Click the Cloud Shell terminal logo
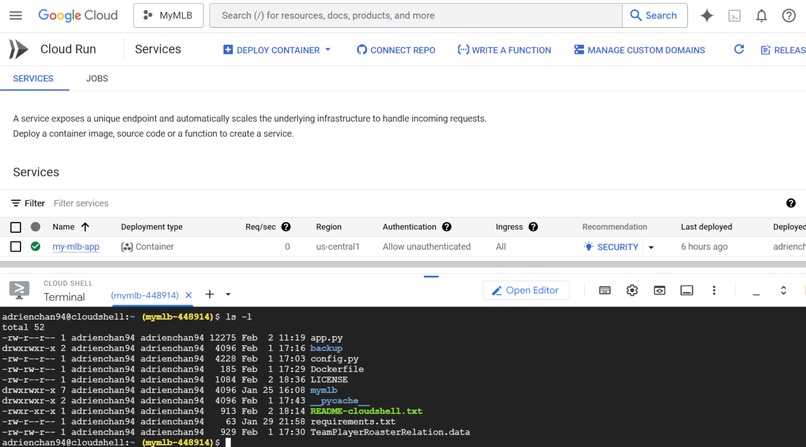Image resolution: width=806 pixels, height=447 pixels. (19, 290)
